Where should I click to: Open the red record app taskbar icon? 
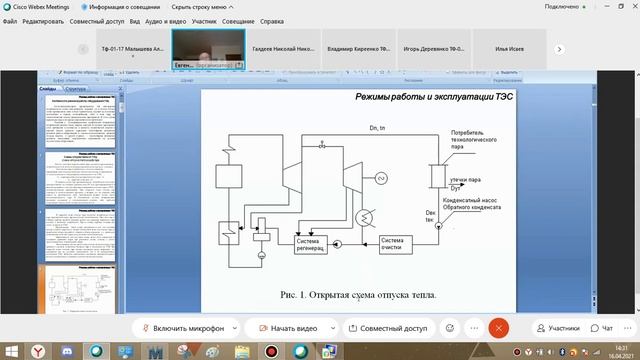coord(271,351)
